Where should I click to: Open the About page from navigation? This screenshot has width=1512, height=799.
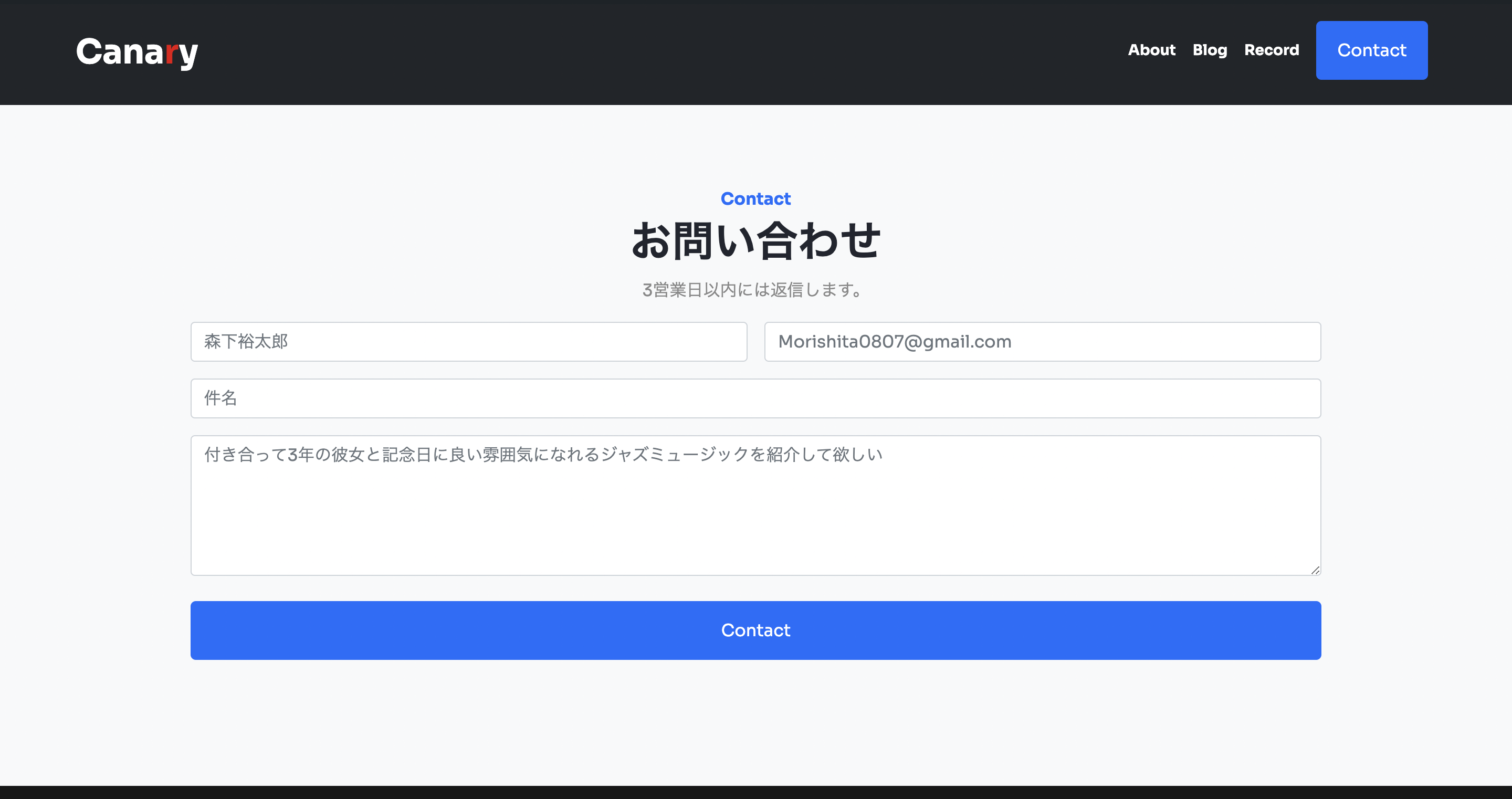1152,50
